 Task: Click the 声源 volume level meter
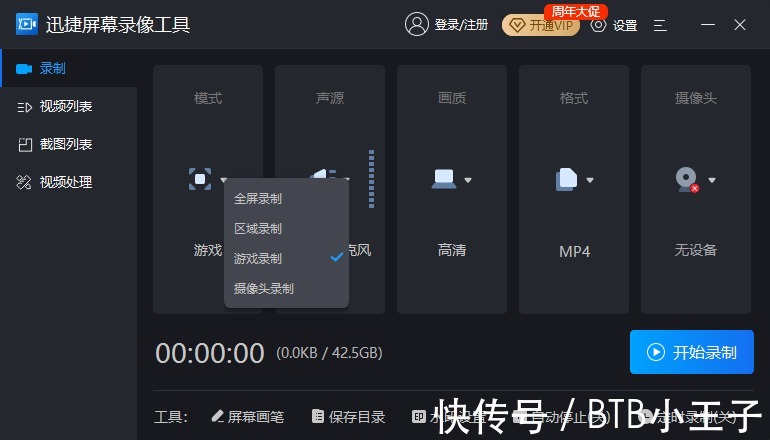click(x=371, y=179)
